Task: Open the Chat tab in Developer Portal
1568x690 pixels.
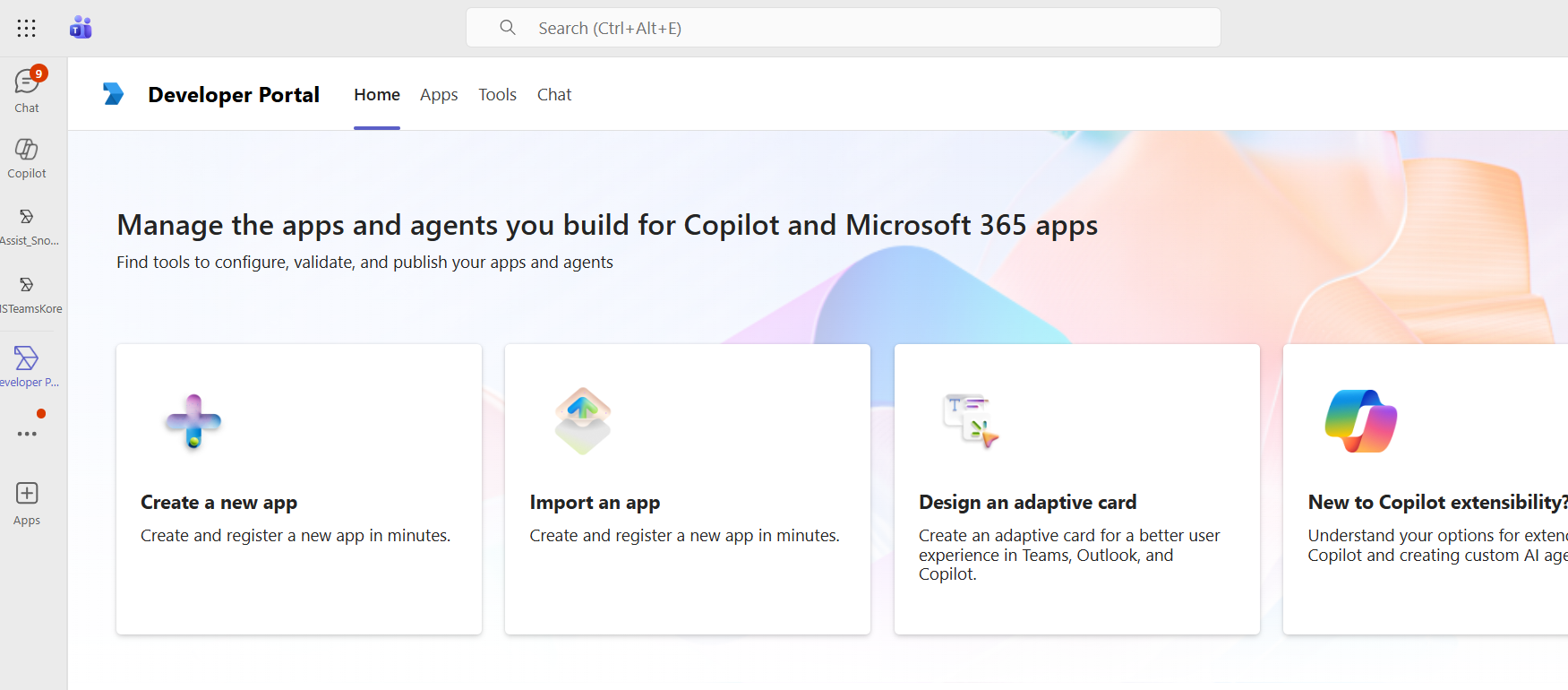Action: click(x=554, y=95)
